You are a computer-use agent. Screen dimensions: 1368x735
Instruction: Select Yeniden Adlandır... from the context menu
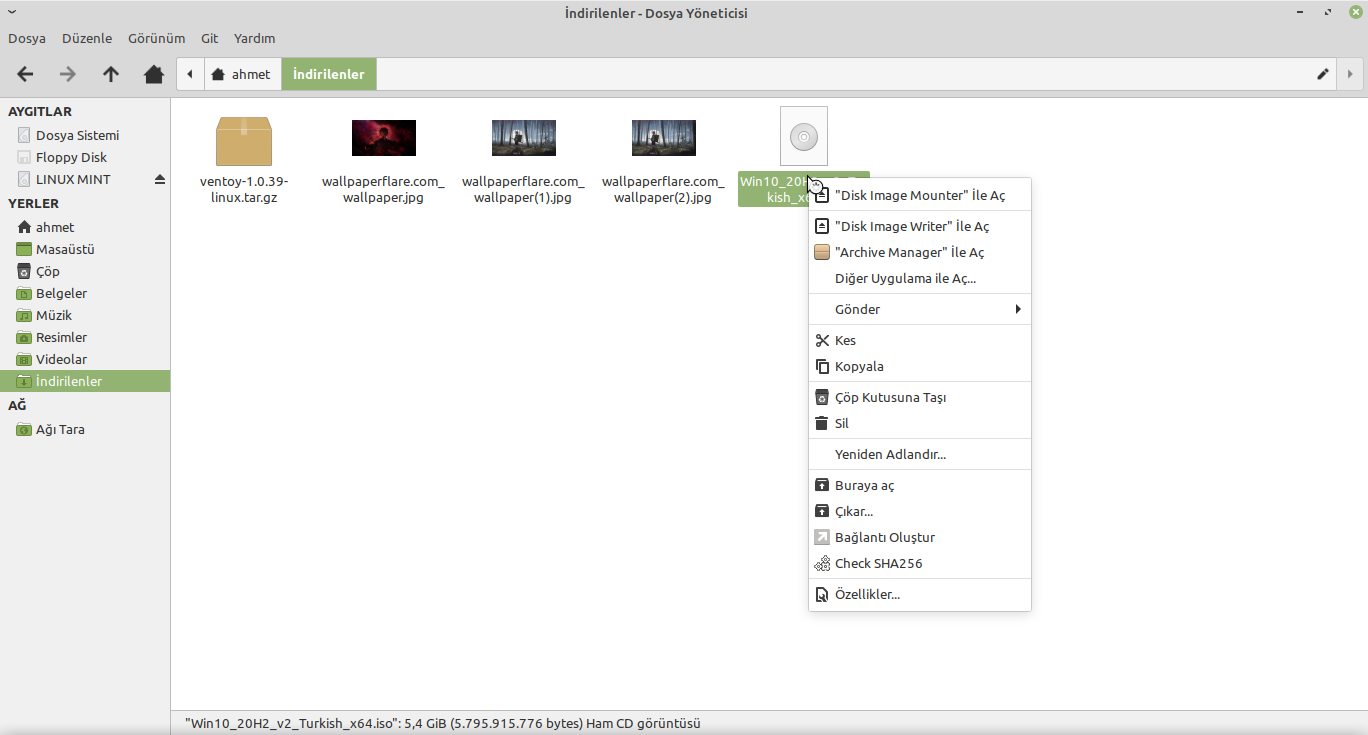tap(920, 455)
